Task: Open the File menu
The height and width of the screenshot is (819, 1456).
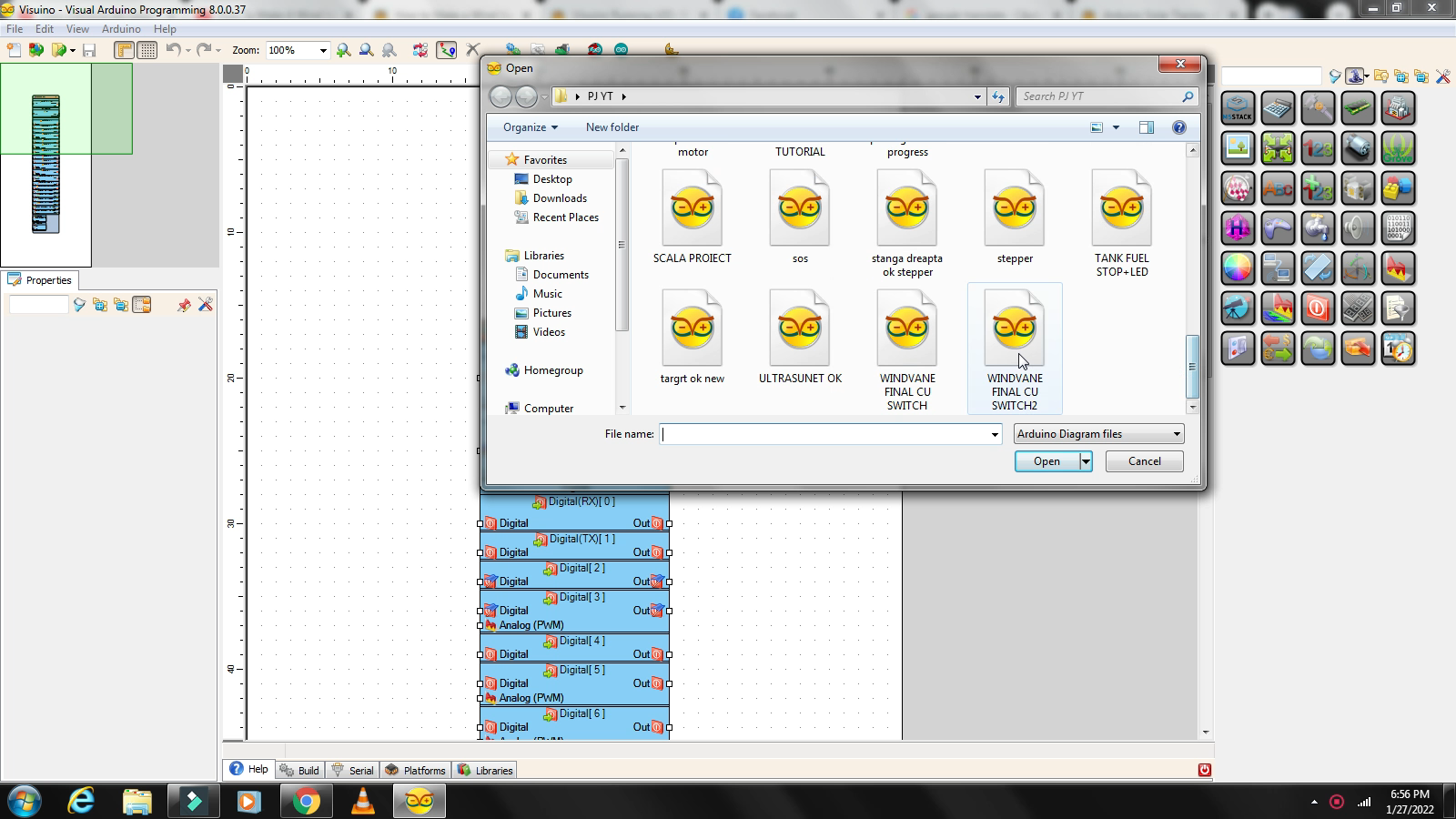Action: click(15, 29)
